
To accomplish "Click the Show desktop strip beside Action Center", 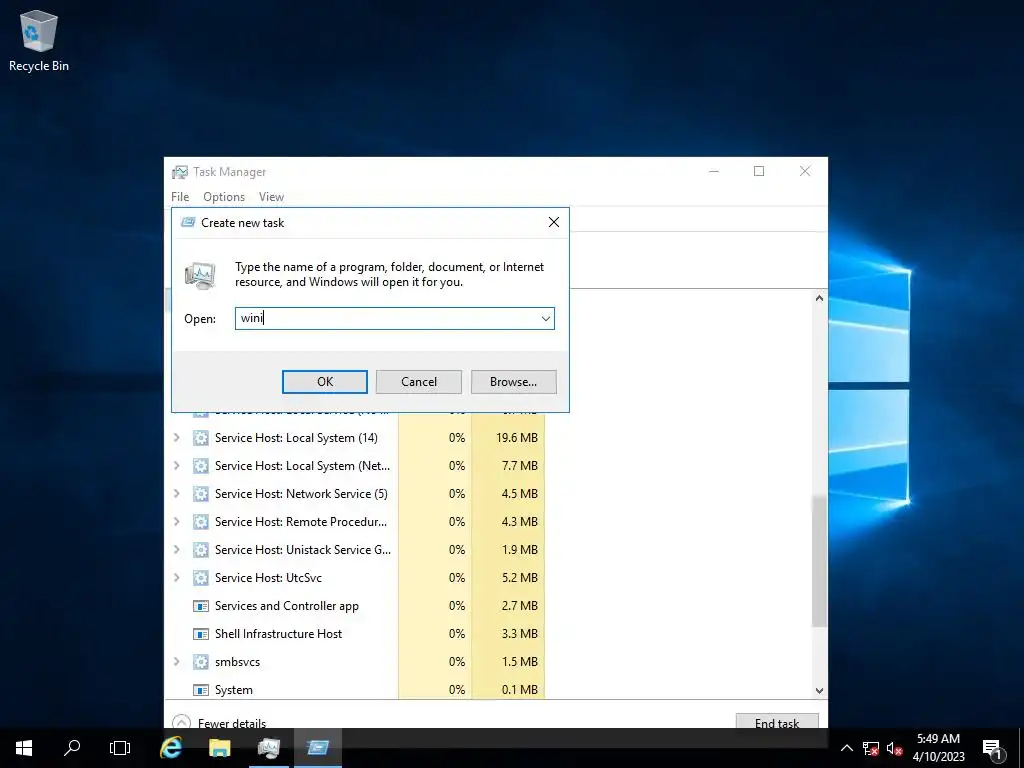I will click(x=1021, y=748).
